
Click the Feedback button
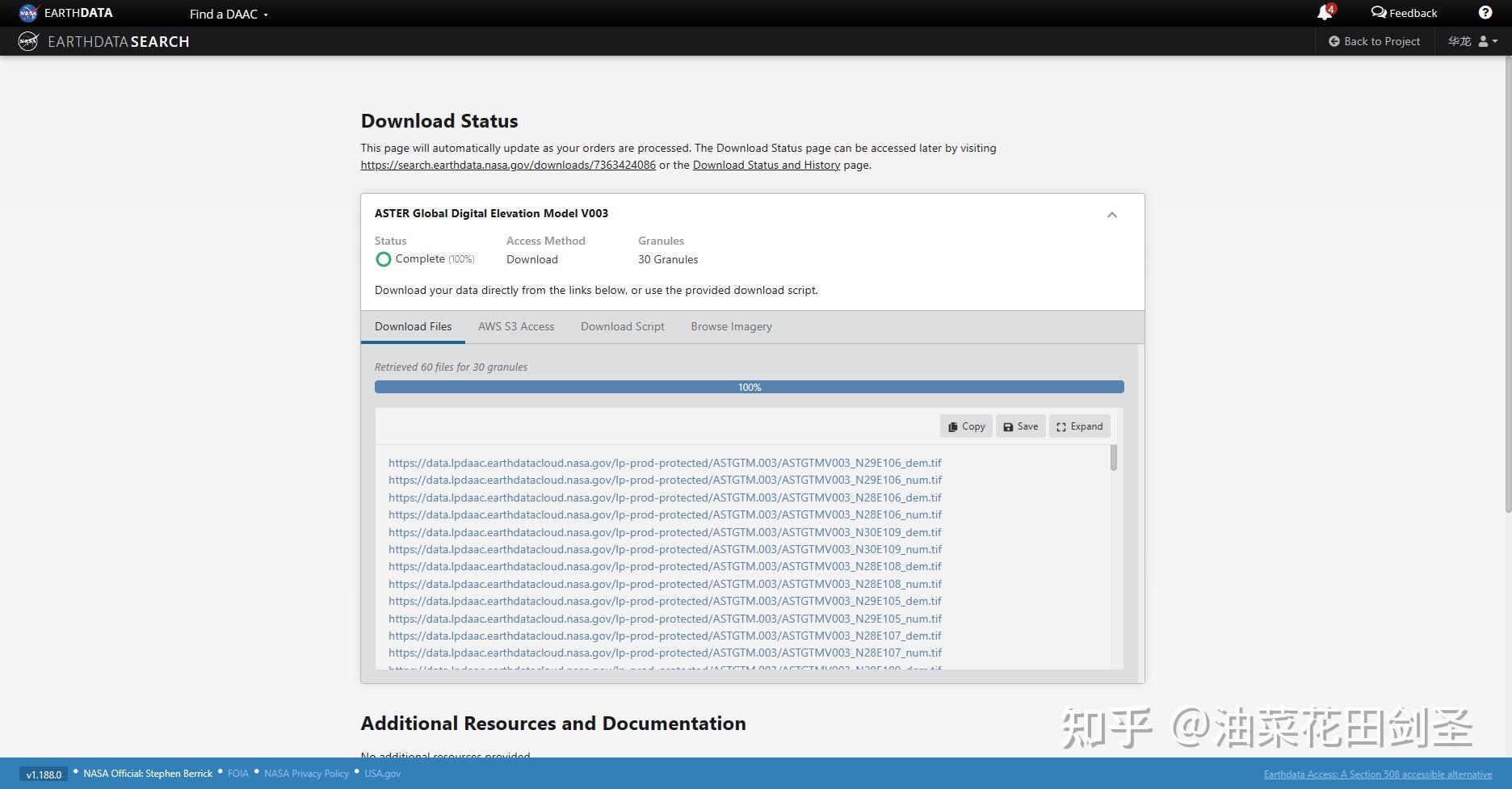tap(1404, 13)
